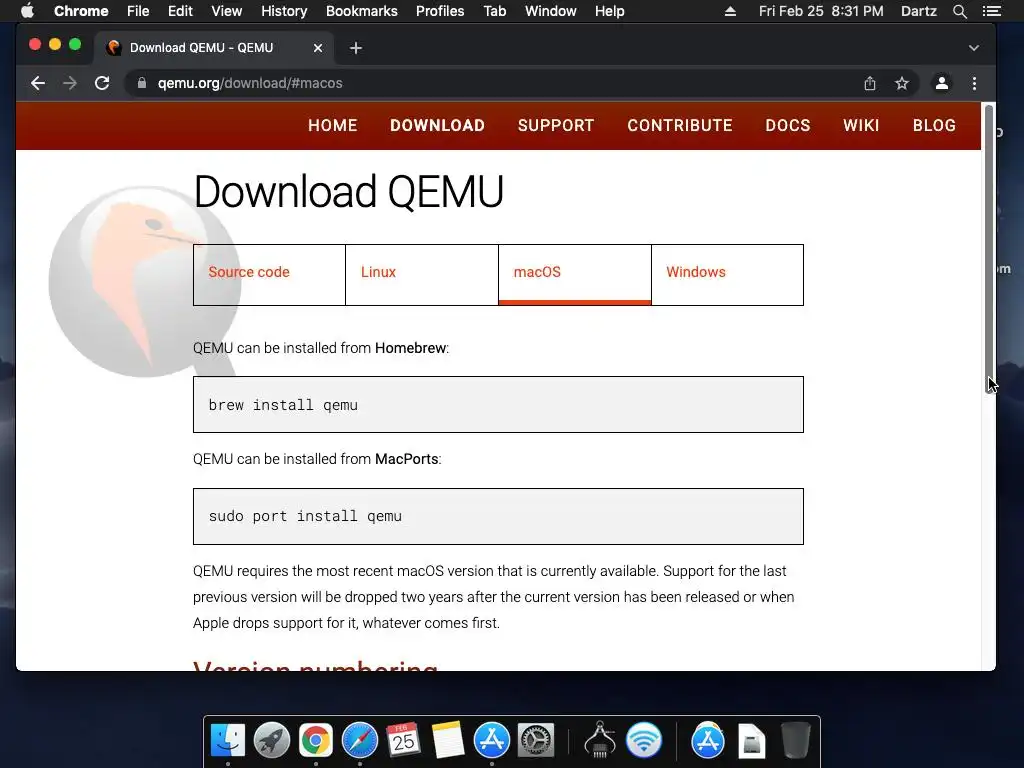The height and width of the screenshot is (768, 1024).
Task: Launch Launchpad from the Dock
Action: pyautogui.click(x=272, y=741)
